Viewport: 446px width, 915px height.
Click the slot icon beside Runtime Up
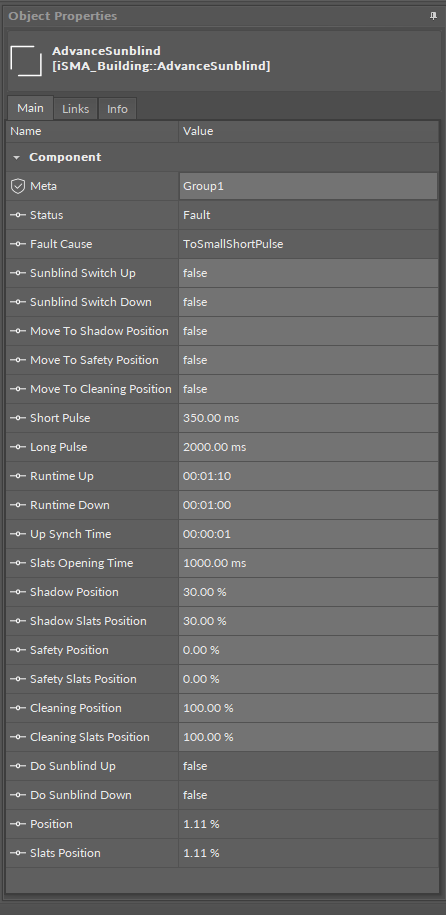tap(18, 476)
